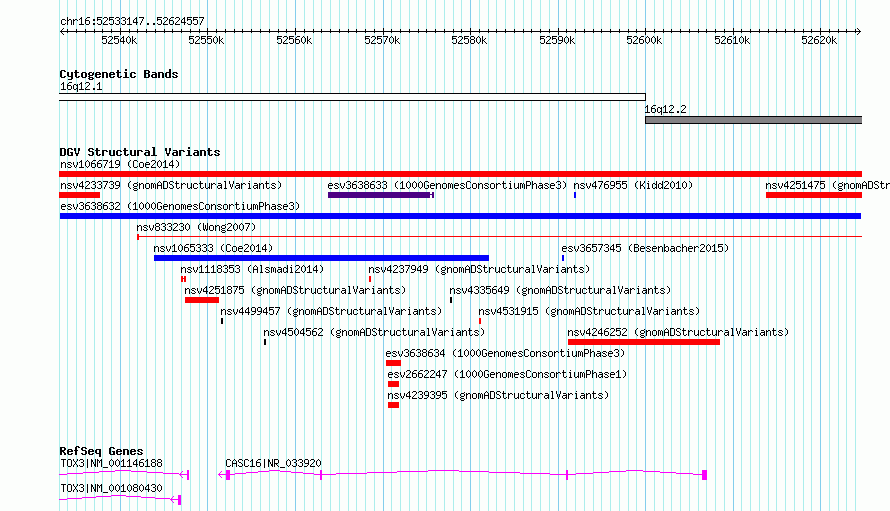This screenshot has width=890, height=511.
Task: Select the CASC16|NR_033920 gene label
Action: point(273,463)
